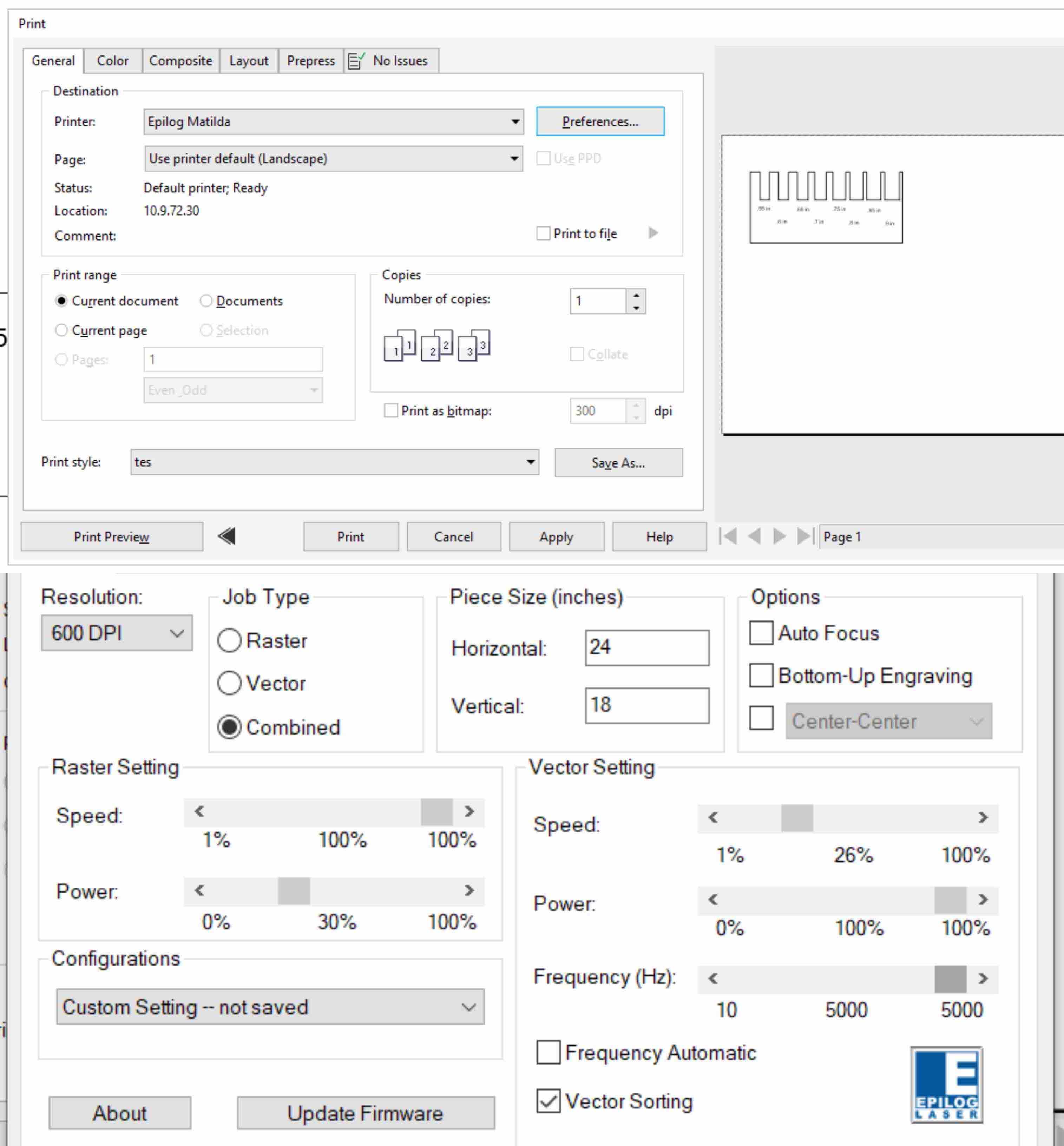Click the back arrow beside Print Preview
The width and height of the screenshot is (1064, 1146).
point(227,536)
